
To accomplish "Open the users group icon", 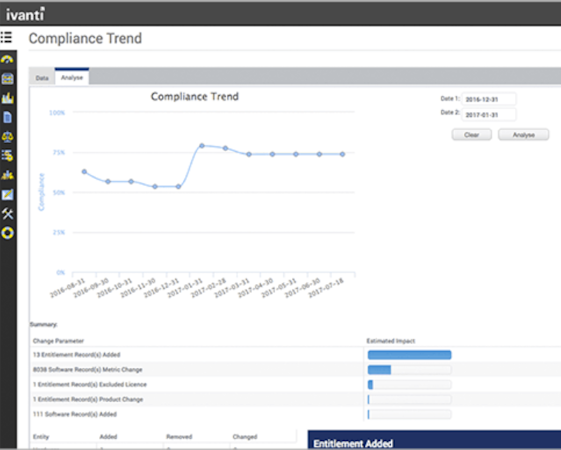I will [8, 175].
